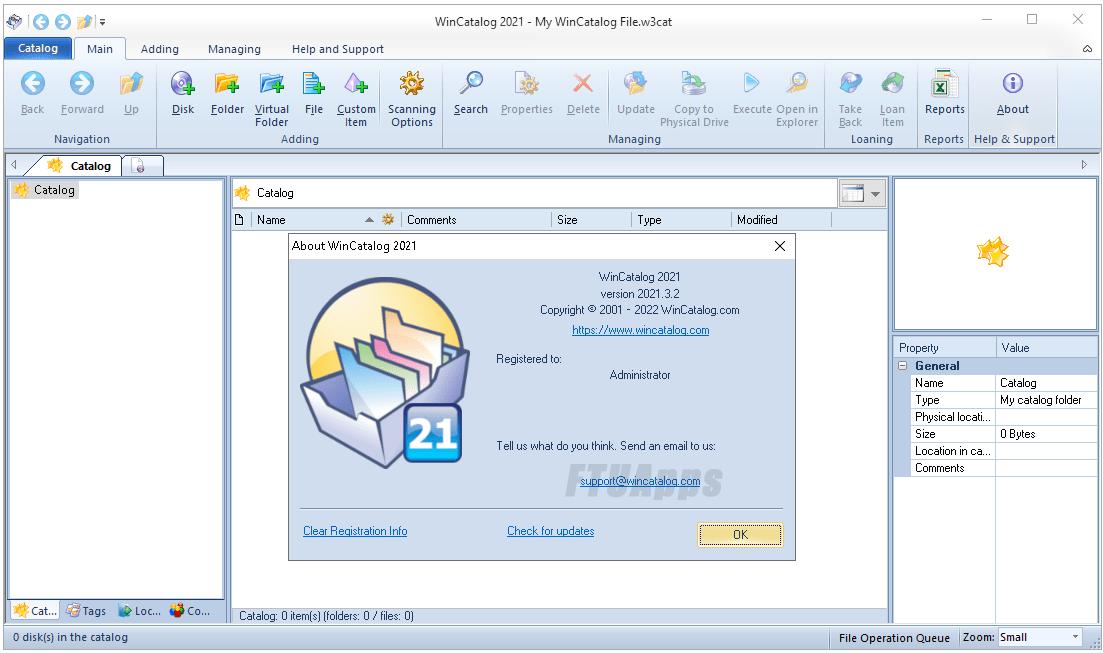Click quick access up-folder icon in title bar
Screen dimensions: 1103x653
coord(84,22)
